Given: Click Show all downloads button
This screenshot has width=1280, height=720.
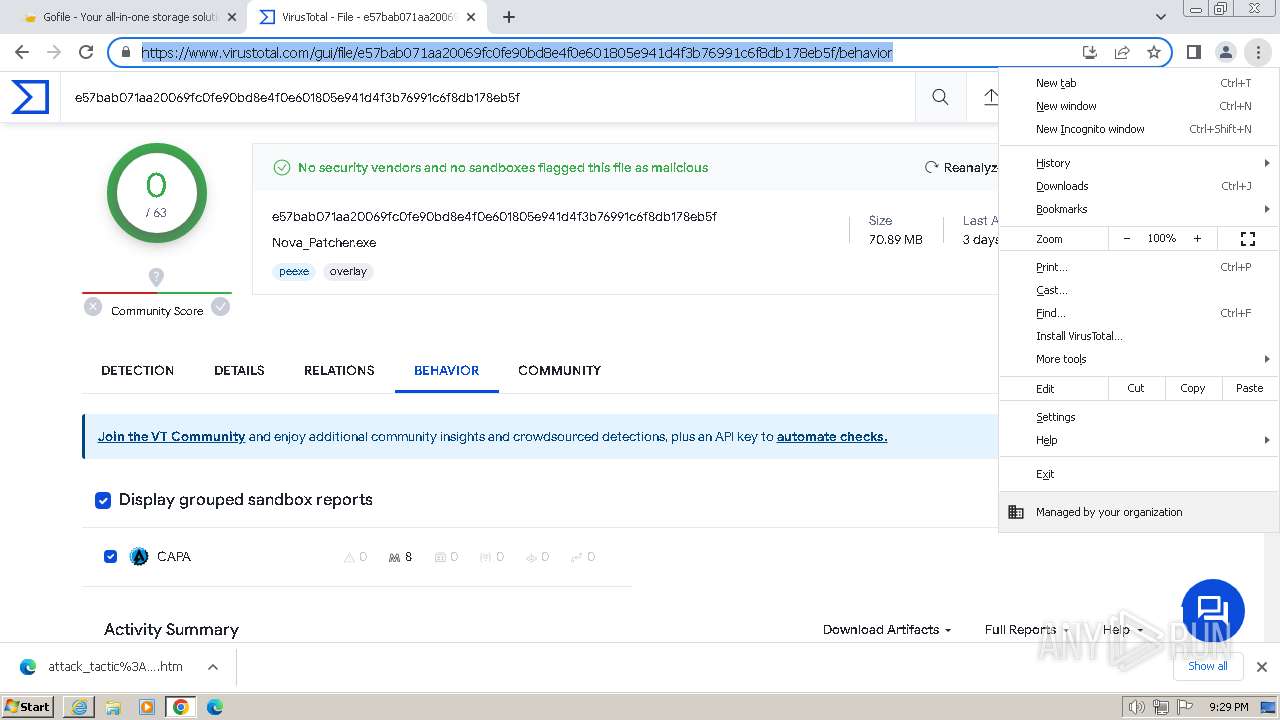Looking at the screenshot, I should click(x=1208, y=666).
